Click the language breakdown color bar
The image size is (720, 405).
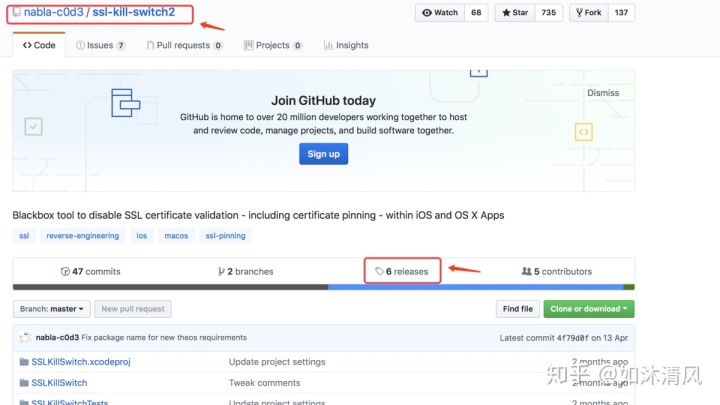(324, 287)
